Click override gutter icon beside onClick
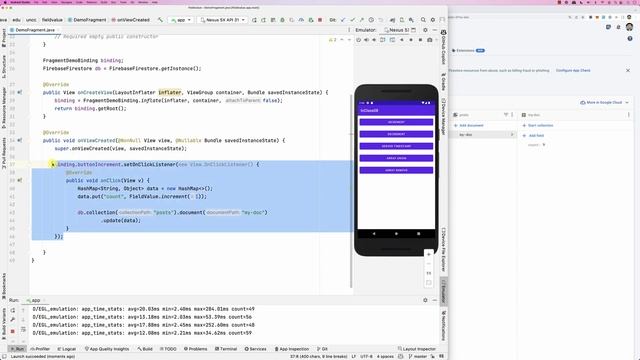 pyautogui.click(x=20, y=180)
